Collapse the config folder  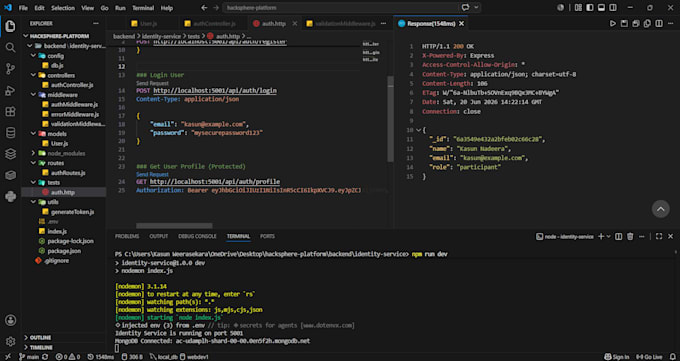(33, 56)
